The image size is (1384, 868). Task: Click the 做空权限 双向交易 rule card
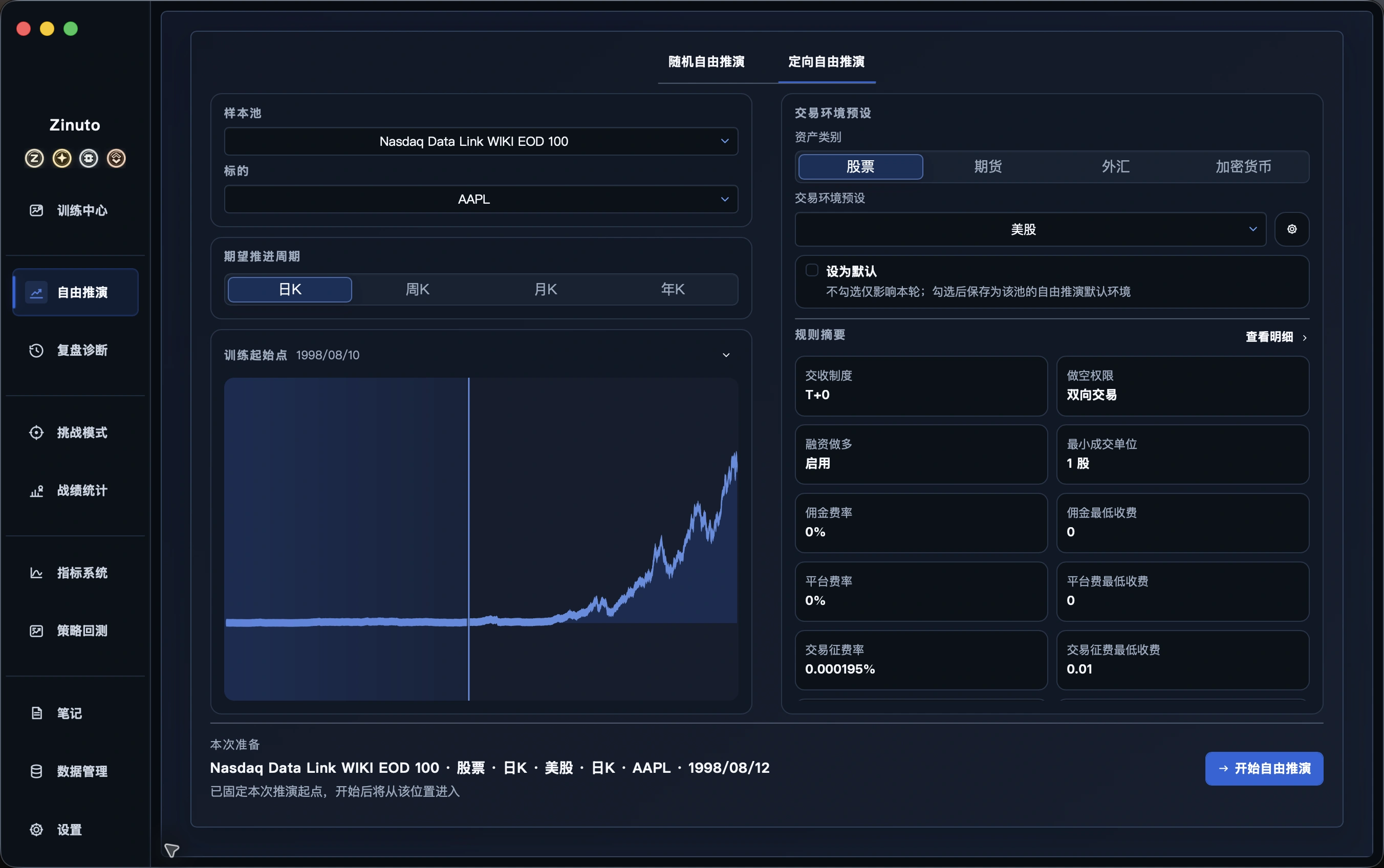coord(1182,386)
